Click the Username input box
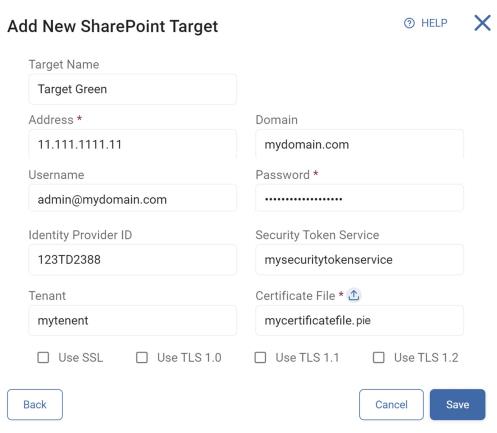 pyautogui.click(x=132, y=199)
